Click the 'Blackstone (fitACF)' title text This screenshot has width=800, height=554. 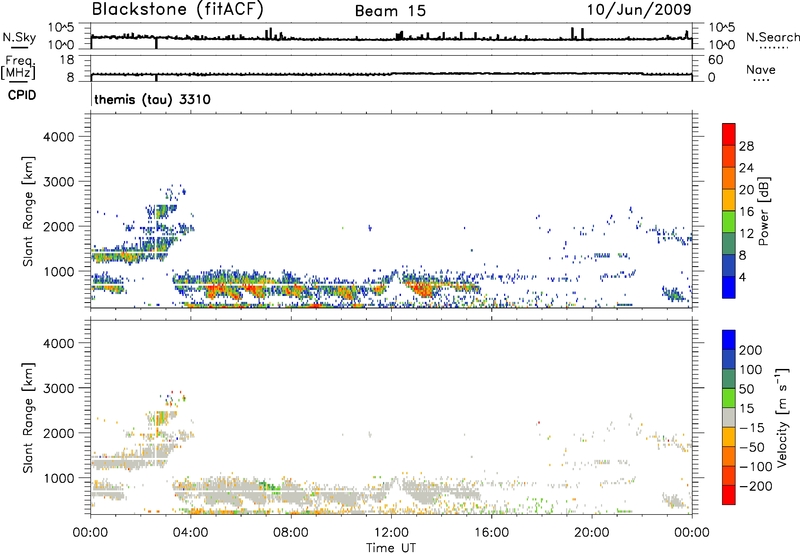coord(177,10)
